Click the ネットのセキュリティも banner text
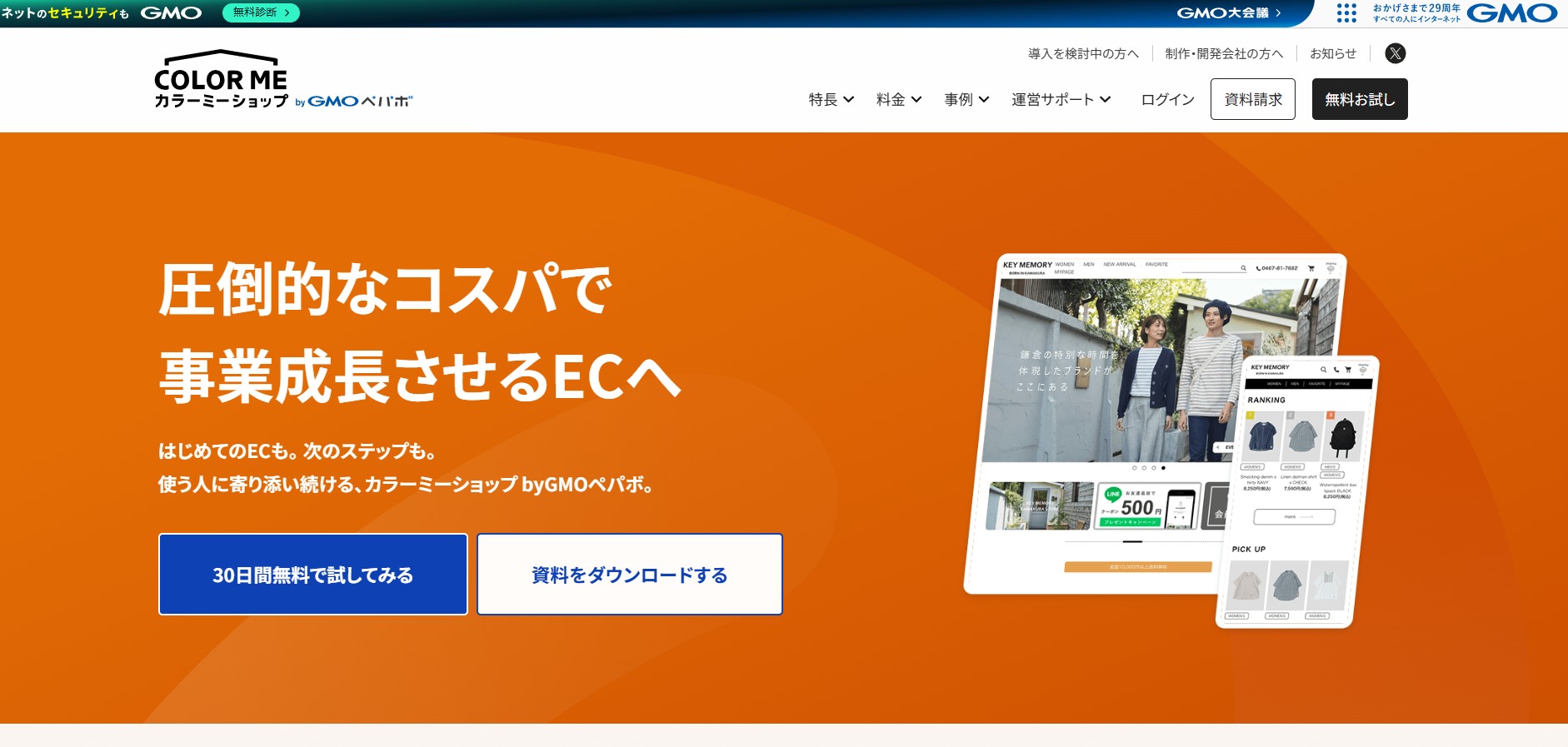 click(x=65, y=13)
